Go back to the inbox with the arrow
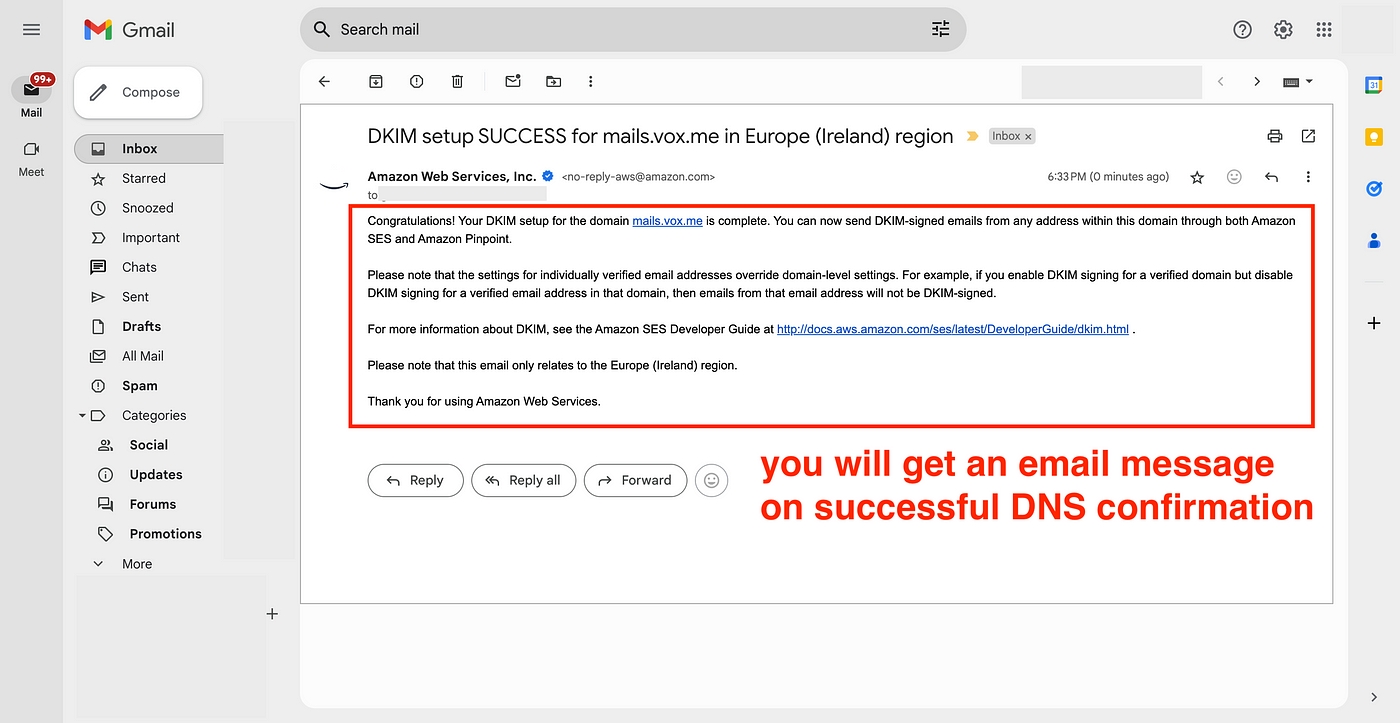The height and width of the screenshot is (723, 1400). [324, 81]
